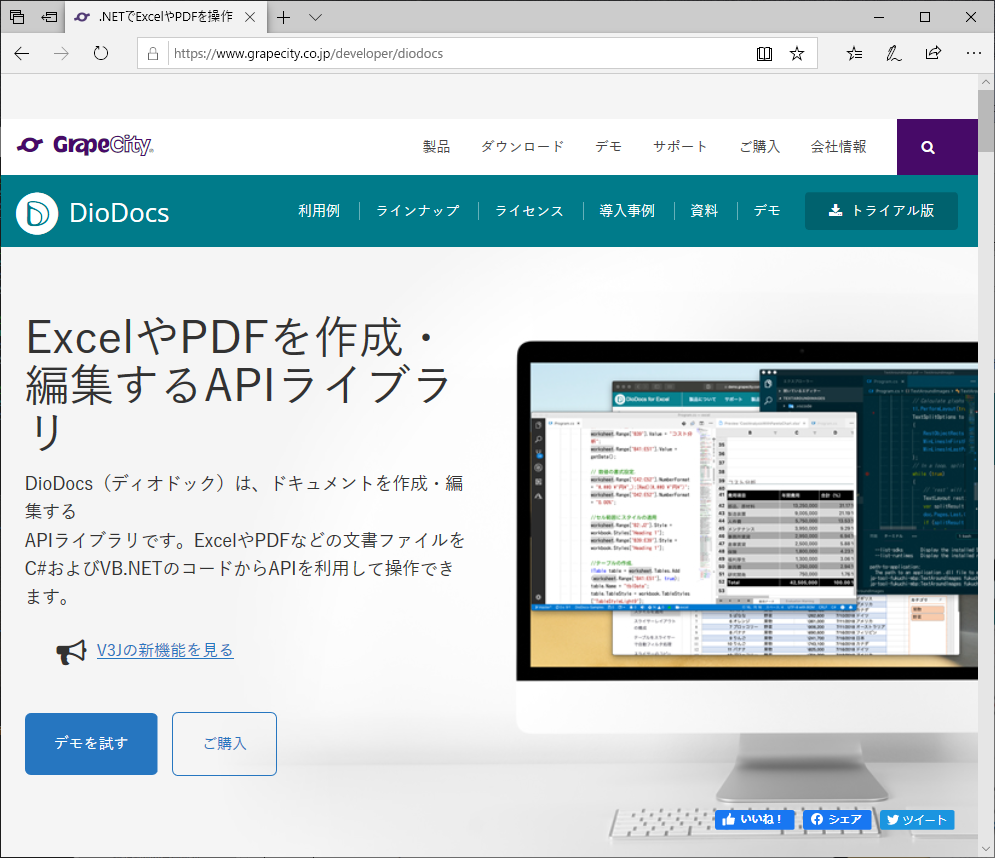Click the トライアル版 download button
The width and height of the screenshot is (995, 858).
(881, 211)
